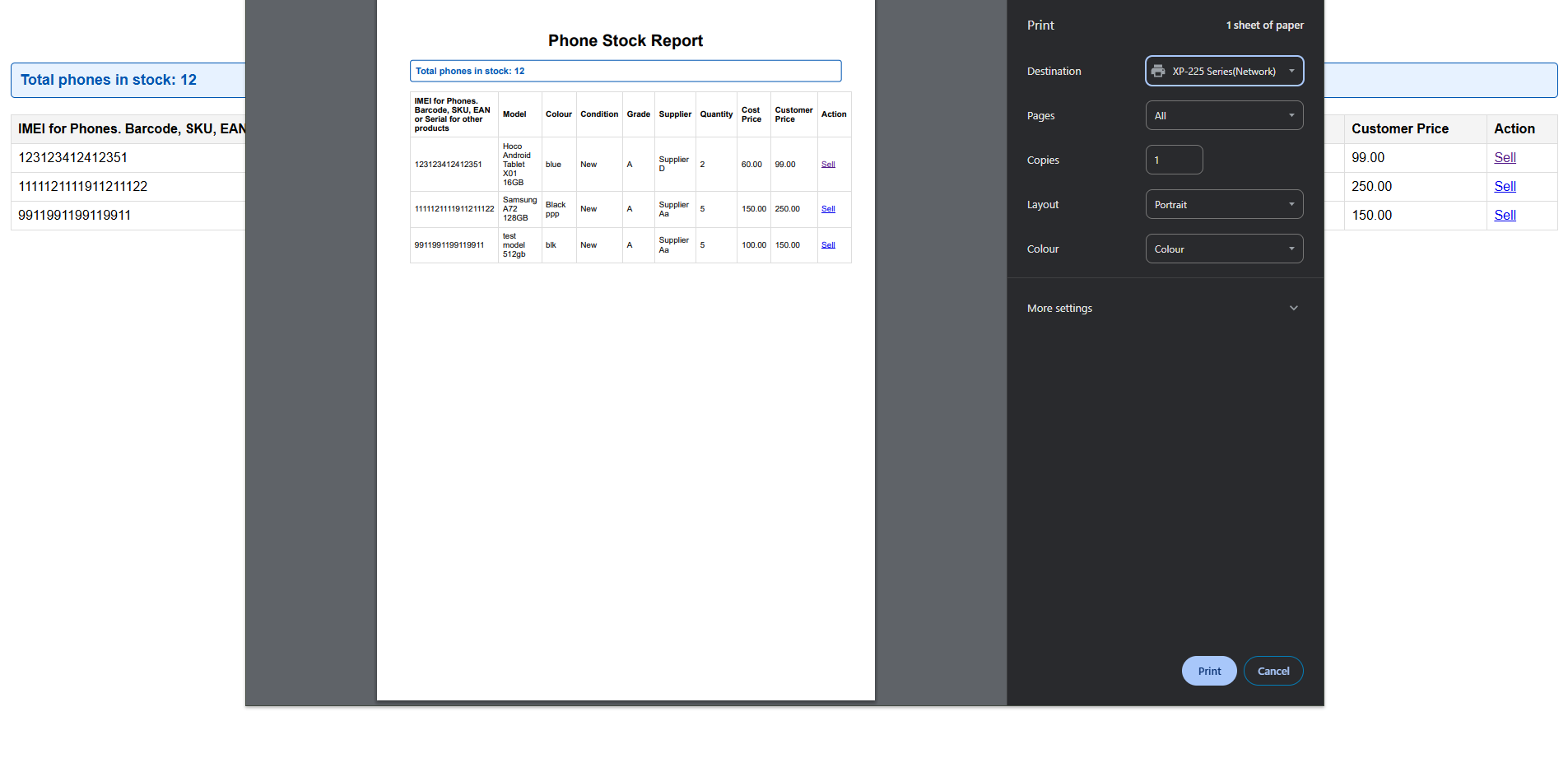Image resolution: width=1568 pixels, height=772 pixels.
Task: Click Sell link in preview for Samsung A72
Action: [x=828, y=209]
